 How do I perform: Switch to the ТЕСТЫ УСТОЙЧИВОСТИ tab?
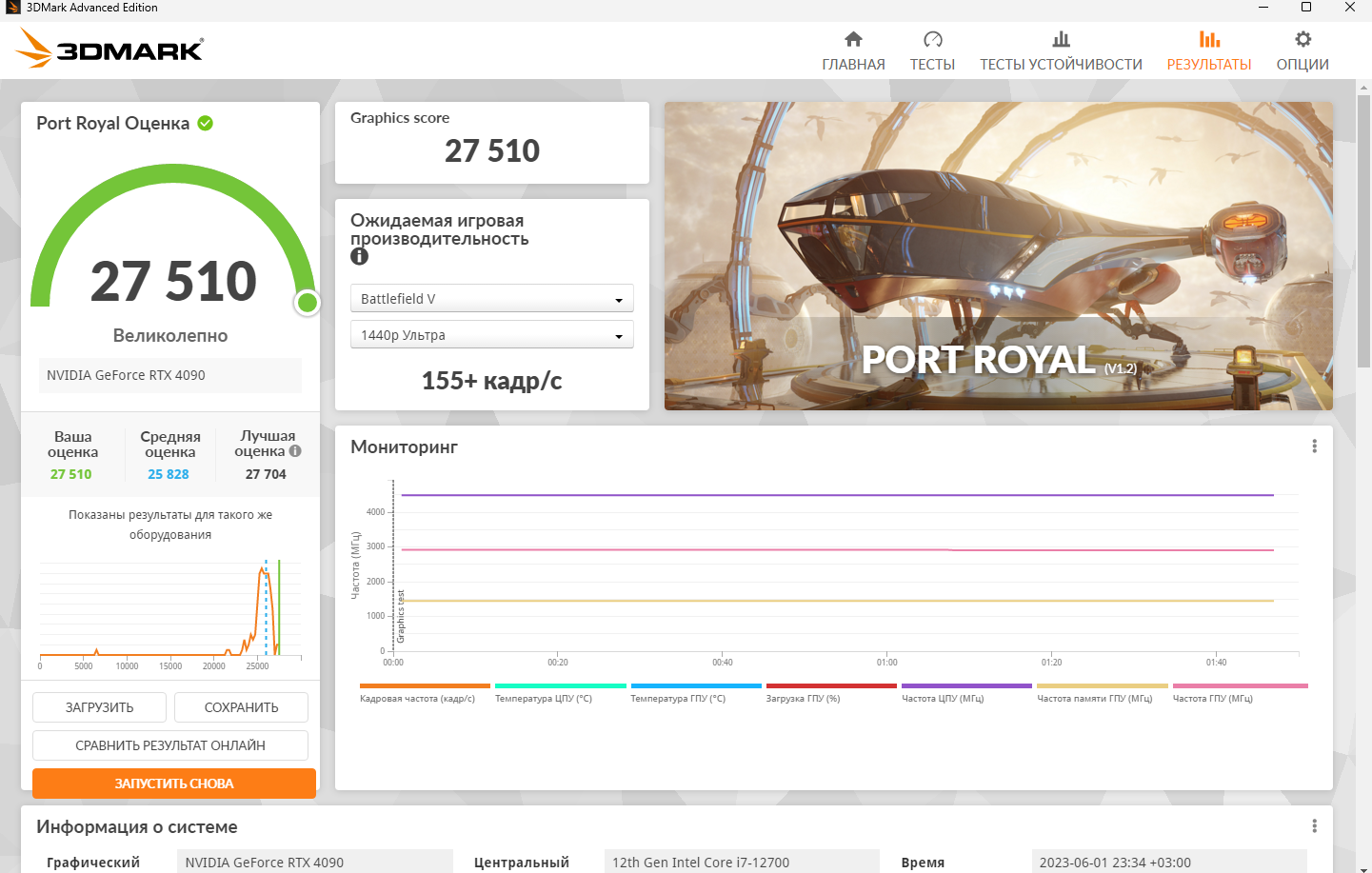point(1061,64)
